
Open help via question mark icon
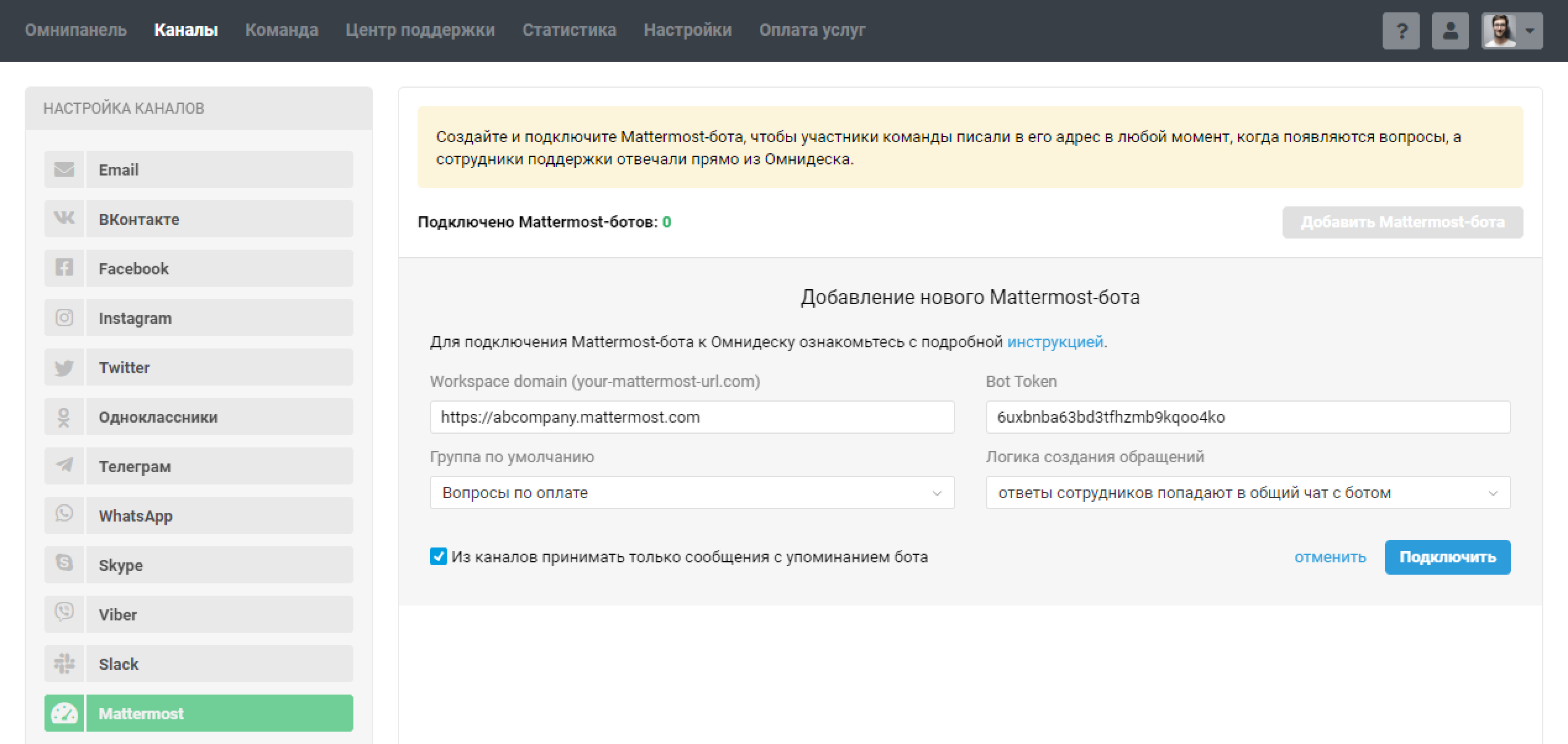pos(1401,31)
